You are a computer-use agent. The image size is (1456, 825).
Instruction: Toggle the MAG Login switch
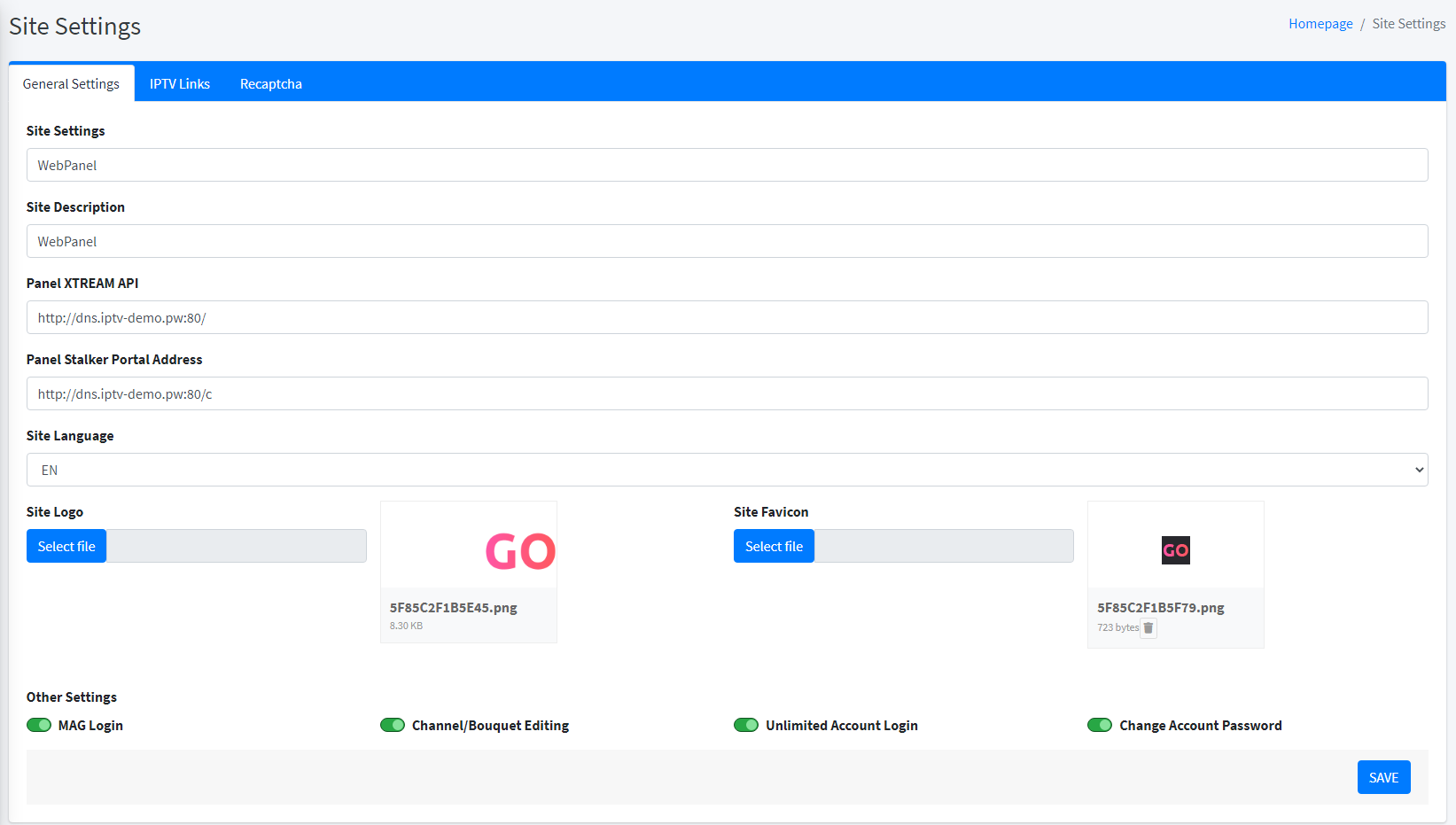click(39, 725)
